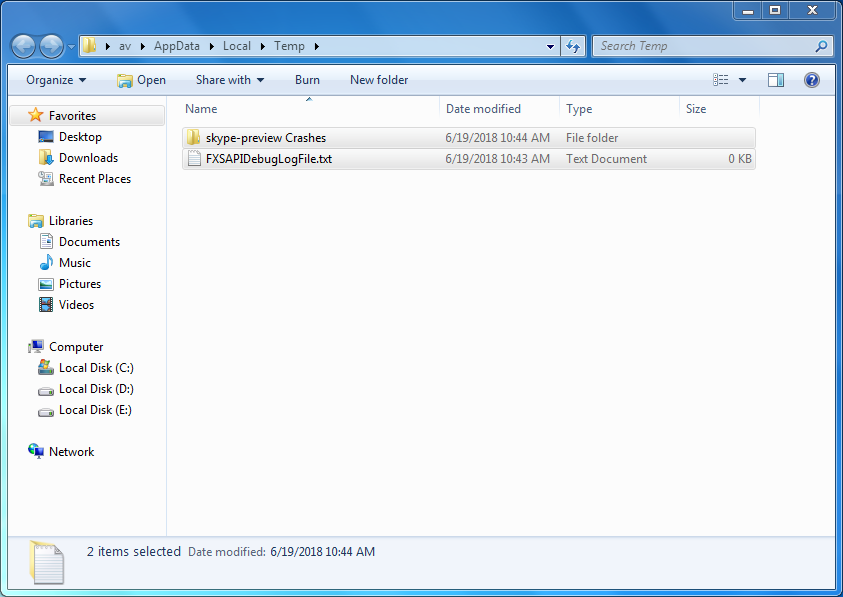This screenshot has height=597, width=843.
Task: Click the Burn toolbar button
Action: (307, 80)
